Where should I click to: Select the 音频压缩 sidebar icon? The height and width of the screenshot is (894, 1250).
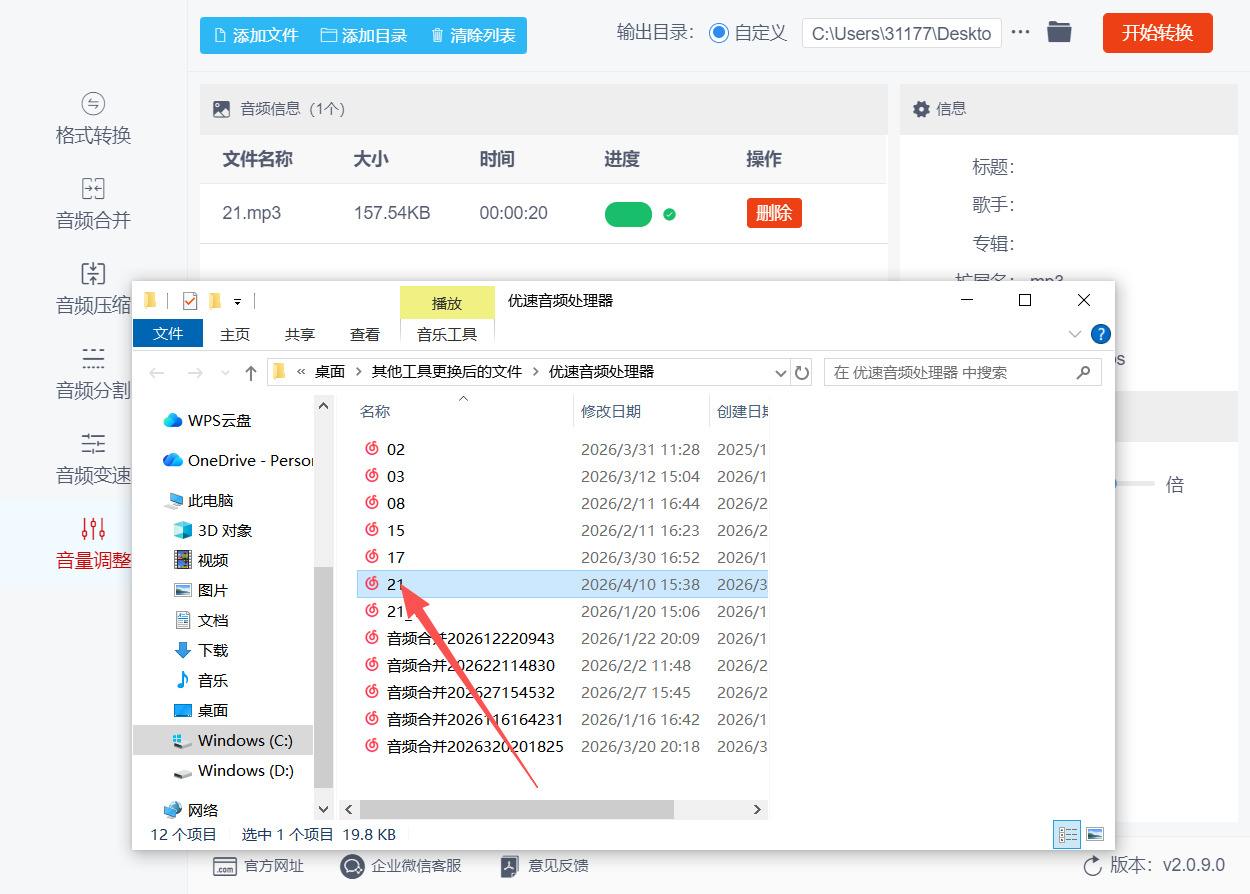click(x=93, y=274)
